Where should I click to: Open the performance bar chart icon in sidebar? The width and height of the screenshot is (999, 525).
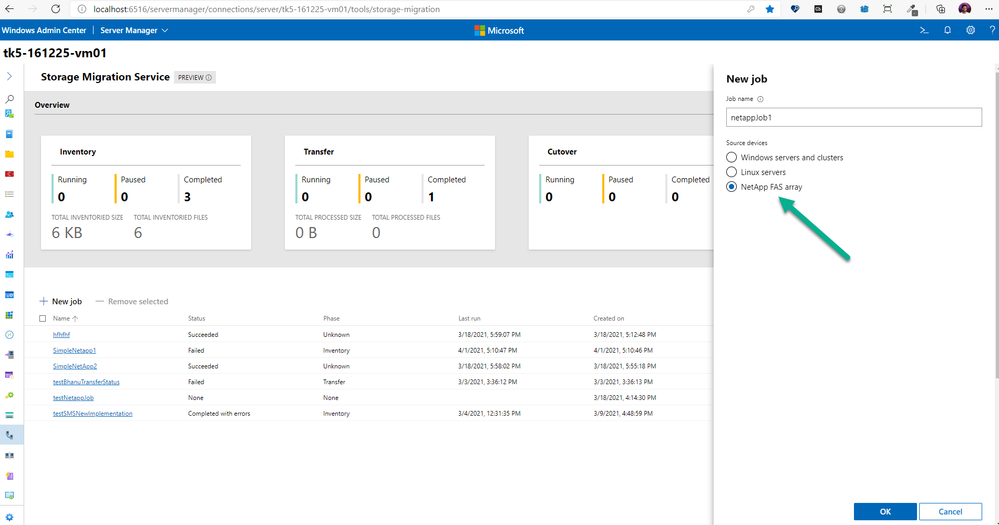[x=10, y=255]
